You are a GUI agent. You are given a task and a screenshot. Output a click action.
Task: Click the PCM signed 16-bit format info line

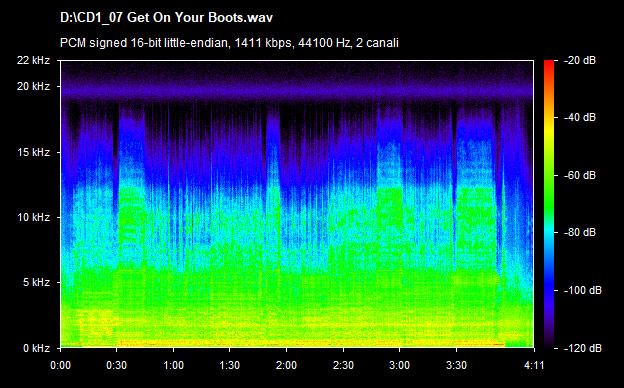coord(229,43)
